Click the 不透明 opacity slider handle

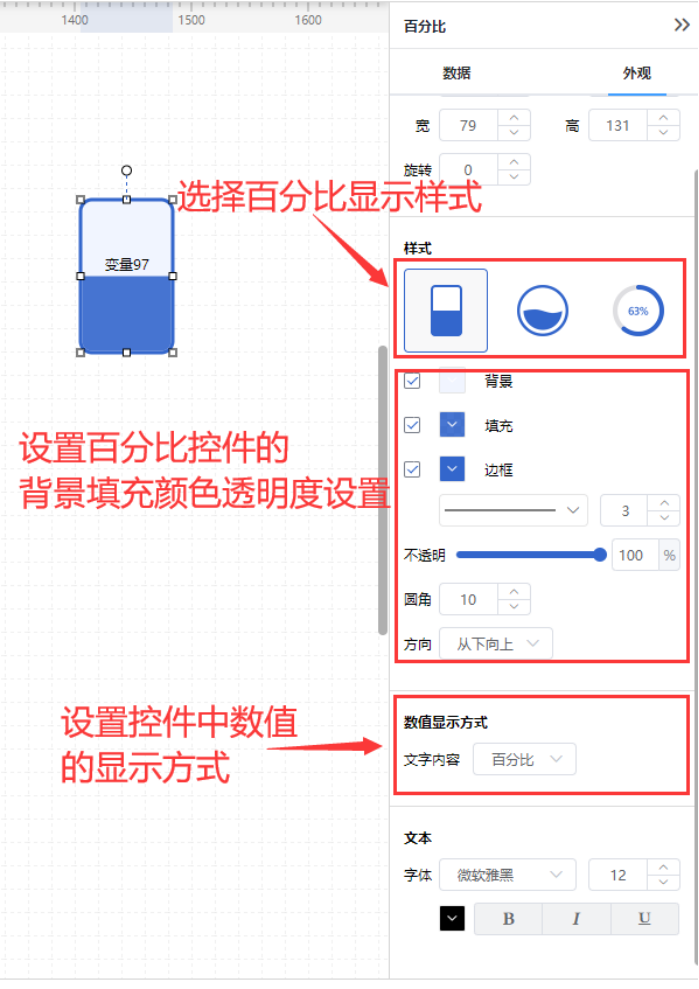[x=600, y=555]
